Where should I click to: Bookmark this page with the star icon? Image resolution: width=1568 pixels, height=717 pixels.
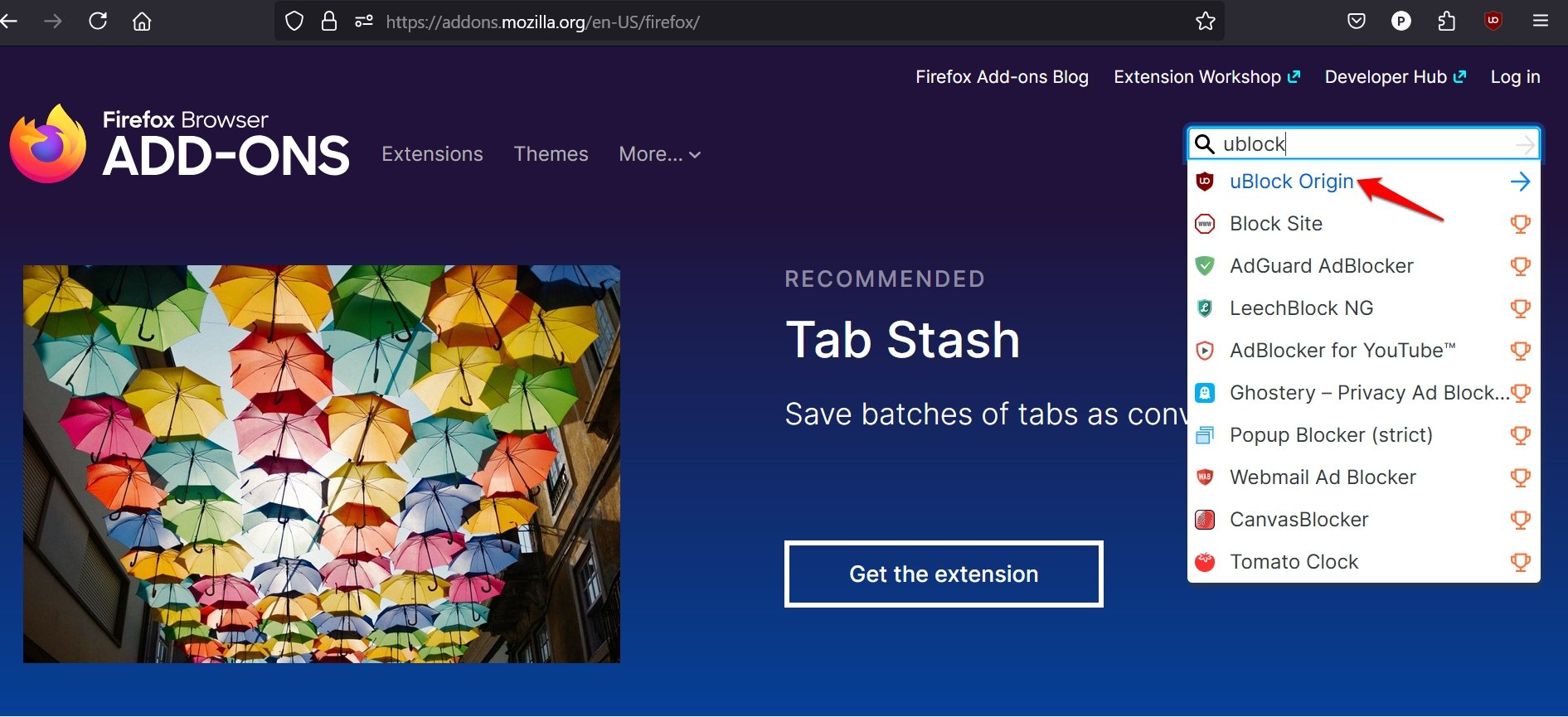click(1205, 21)
